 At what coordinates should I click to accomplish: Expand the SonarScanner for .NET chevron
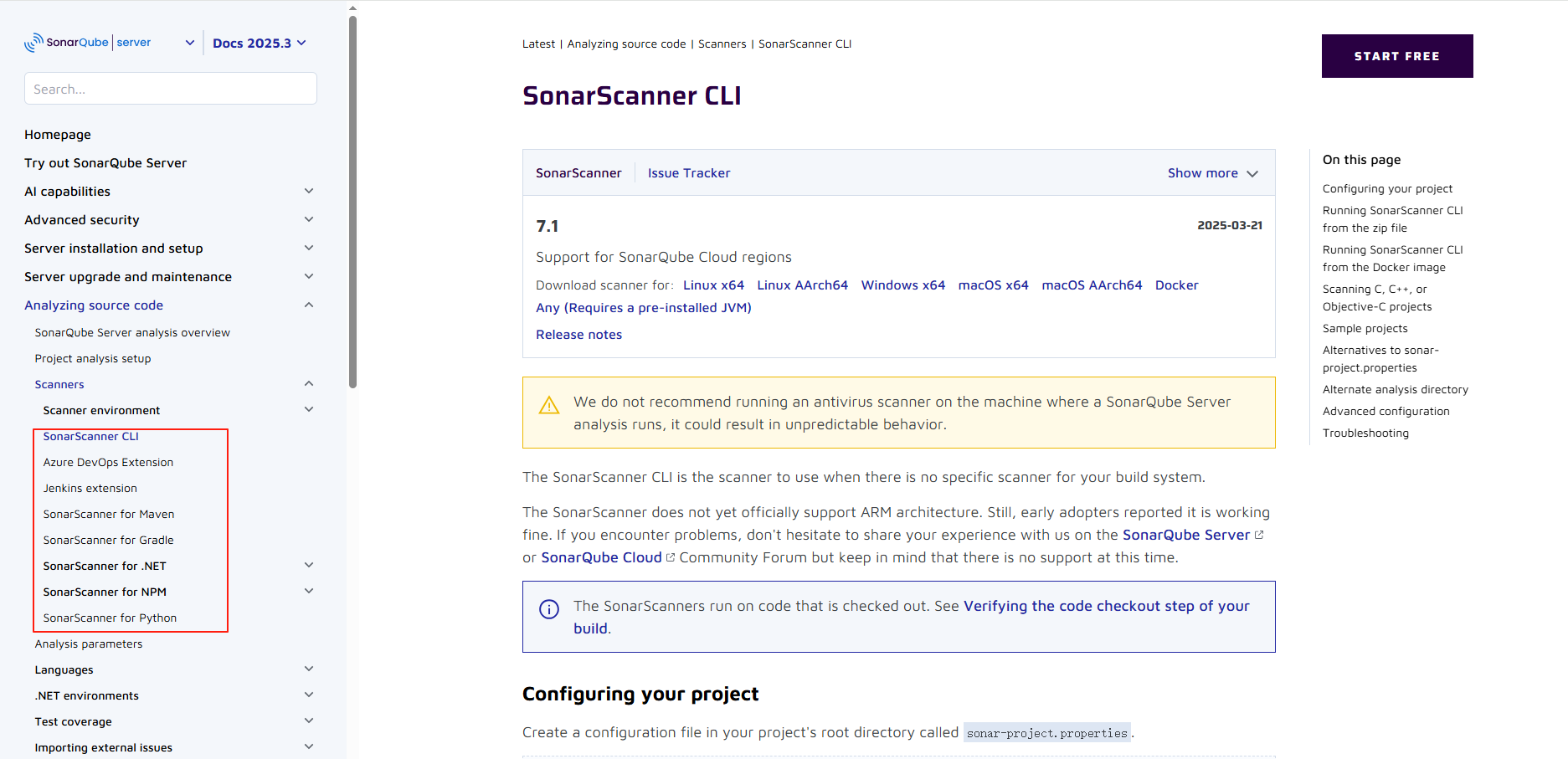[x=309, y=565]
